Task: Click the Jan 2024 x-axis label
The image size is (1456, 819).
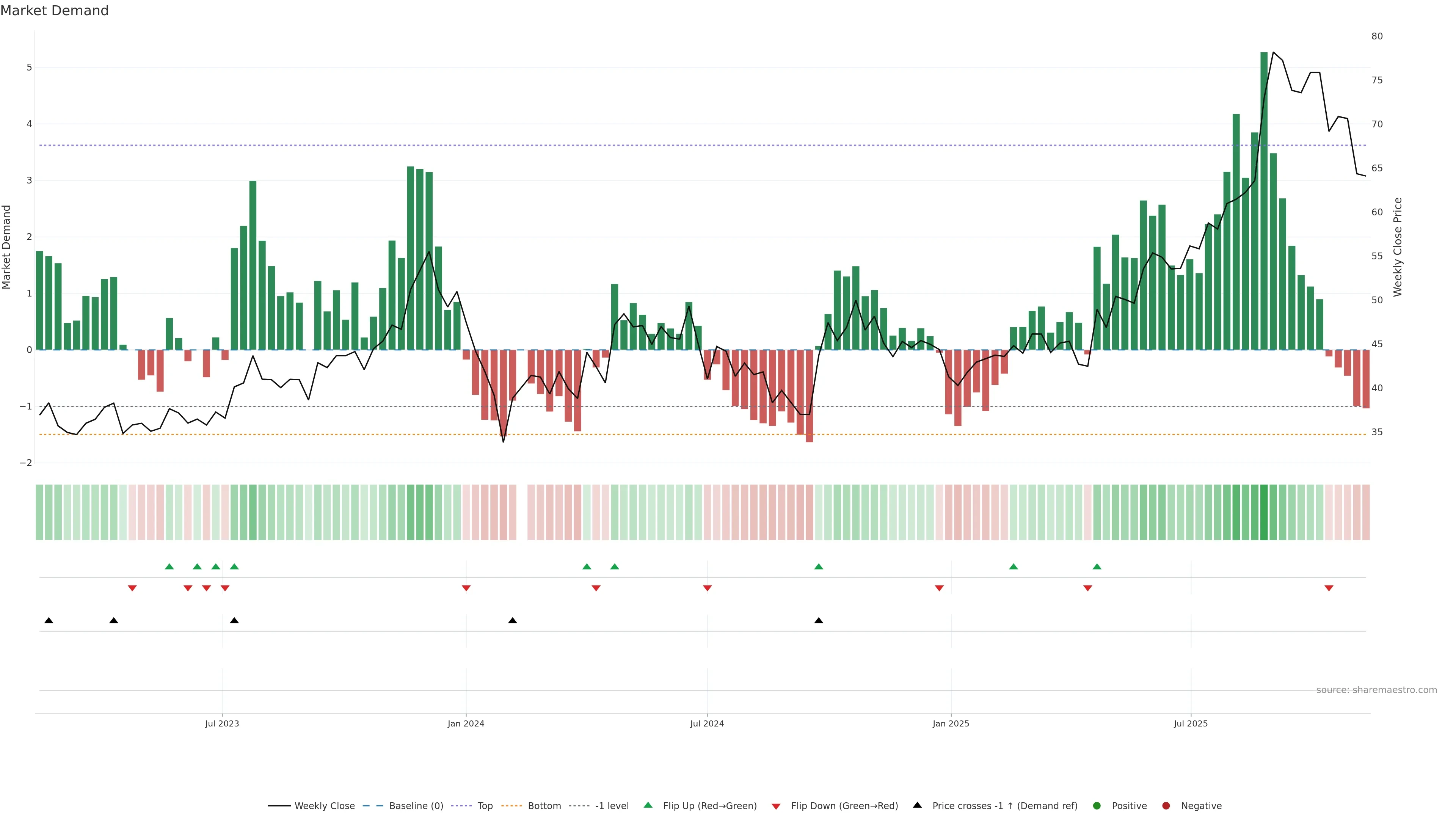Action: pos(466,724)
